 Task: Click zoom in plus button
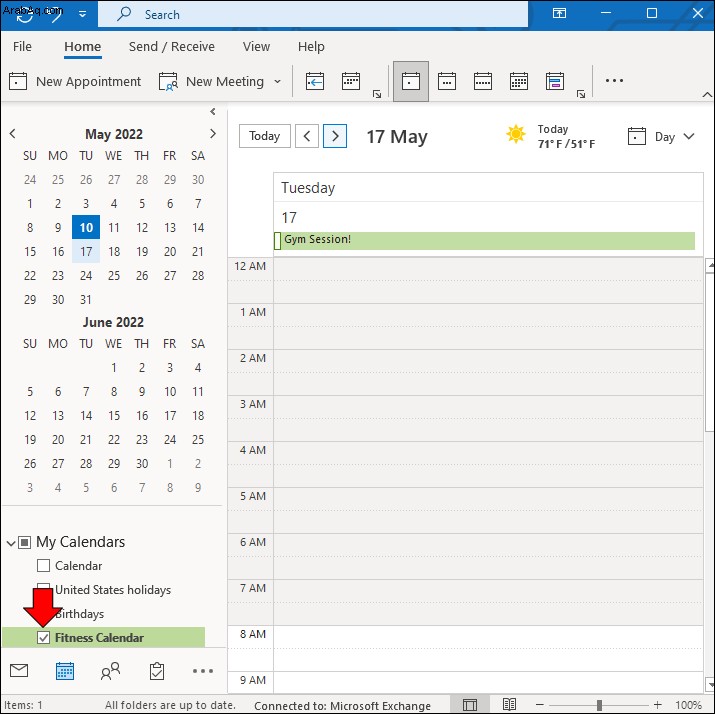point(657,704)
